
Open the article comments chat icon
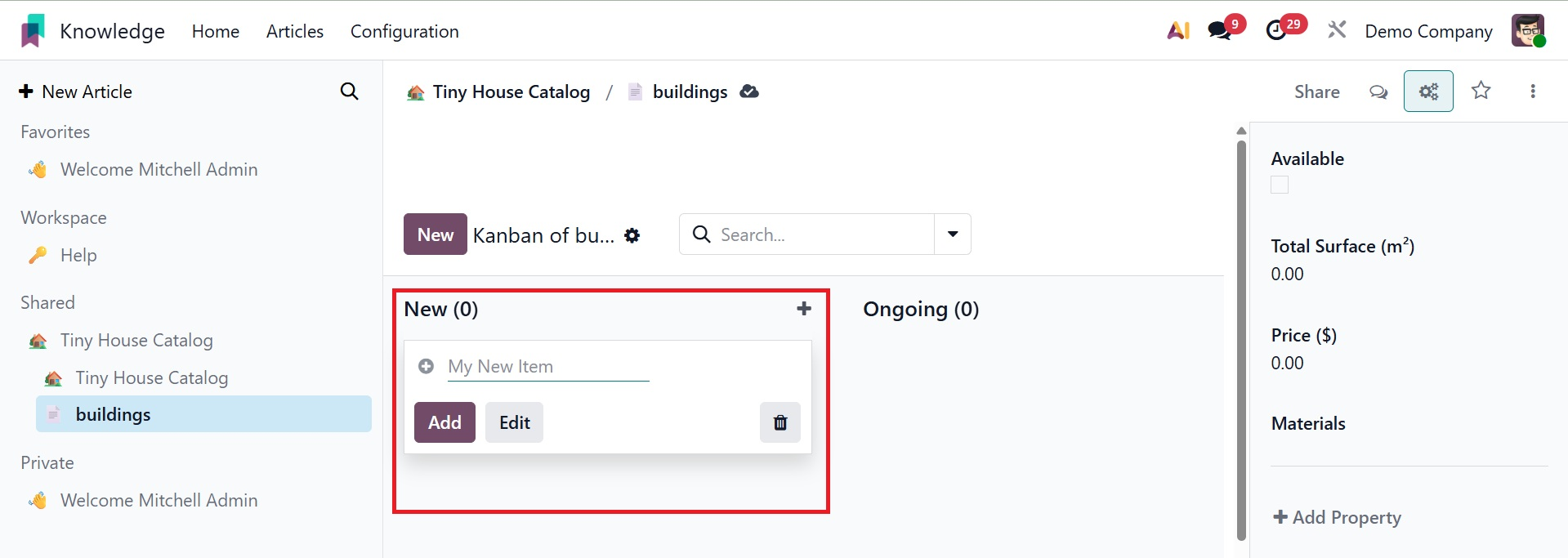coord(1378,92)
